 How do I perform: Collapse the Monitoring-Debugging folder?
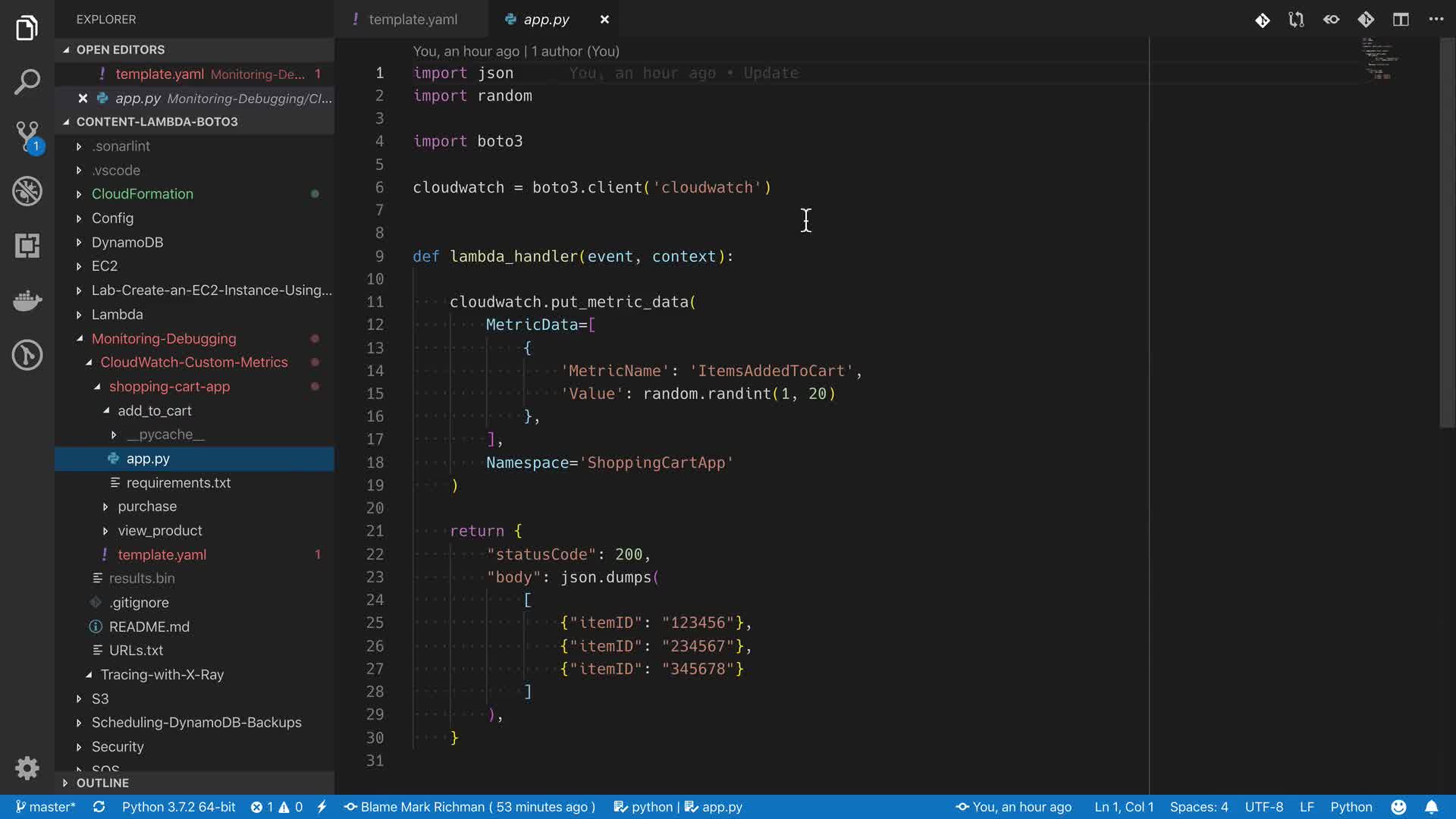pyautogui.click(x=163, y=339)
